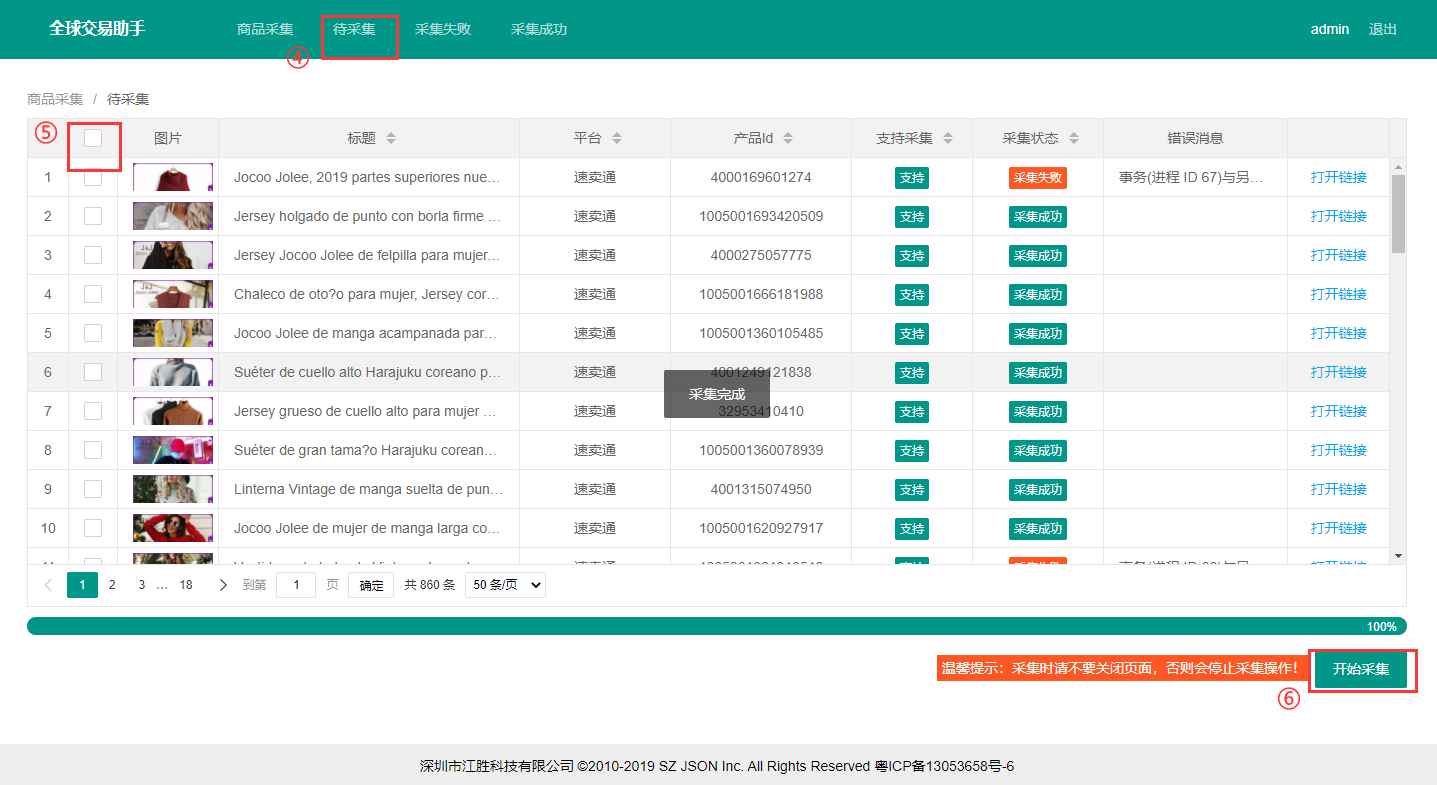Check the box for row 2

click(x=93, y=216)
